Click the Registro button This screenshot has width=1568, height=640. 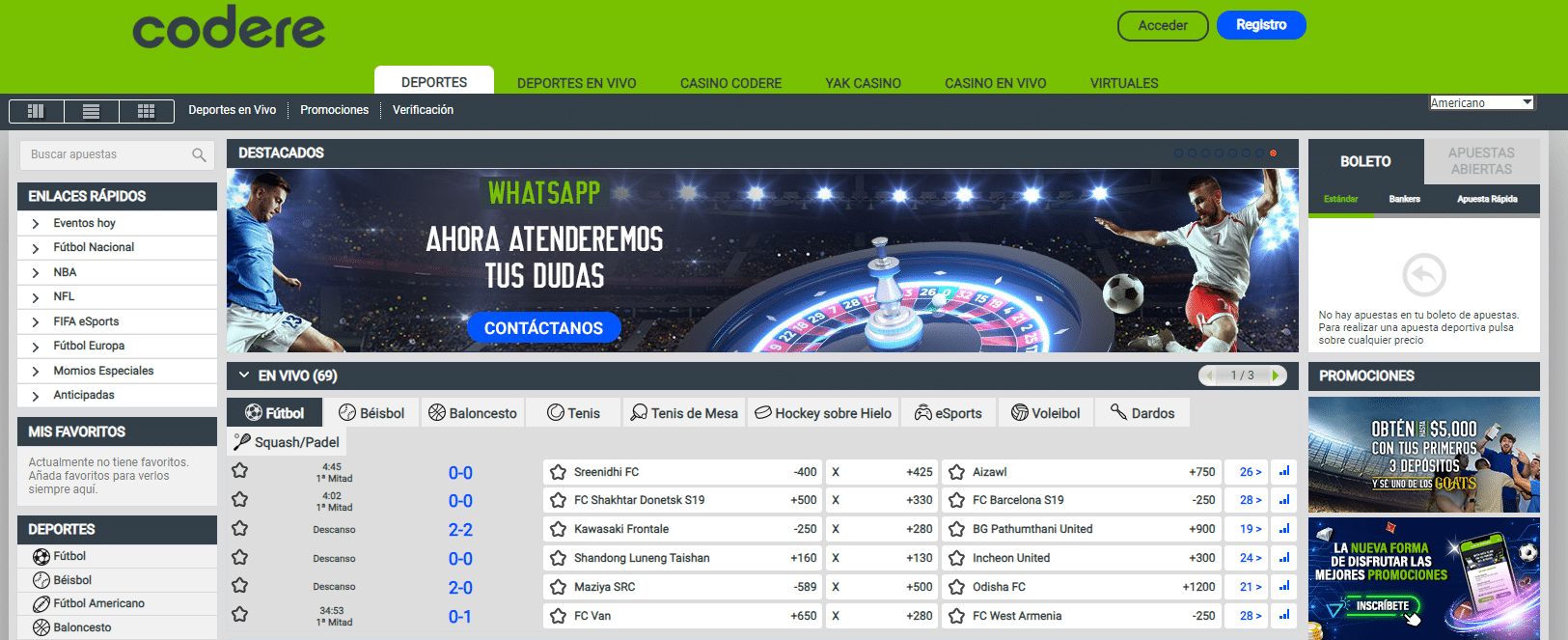(1260, 25)
